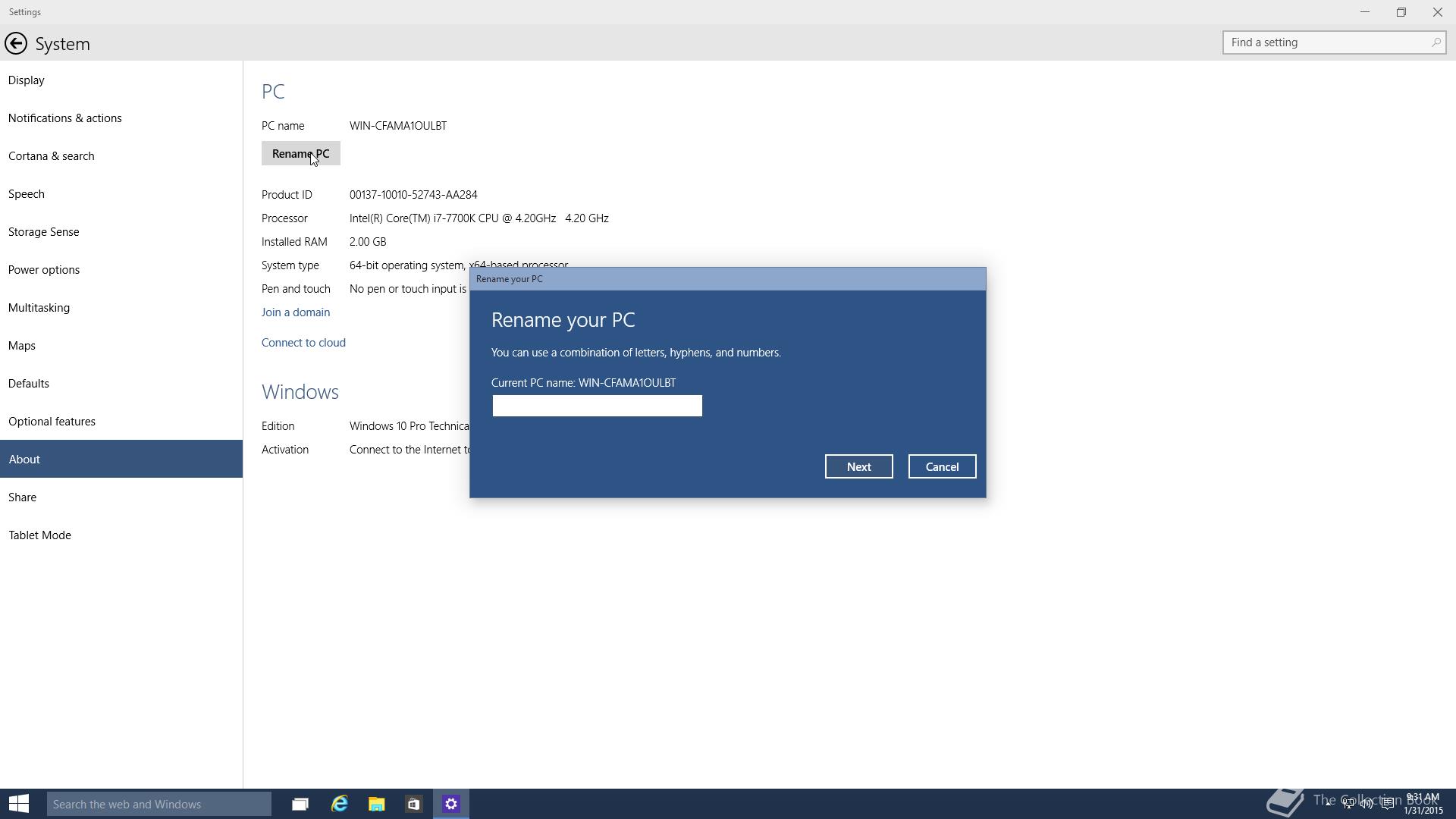The image size is (1456, 819).
Task: Click into Search the web and Windows
Action: coord(159,804)
